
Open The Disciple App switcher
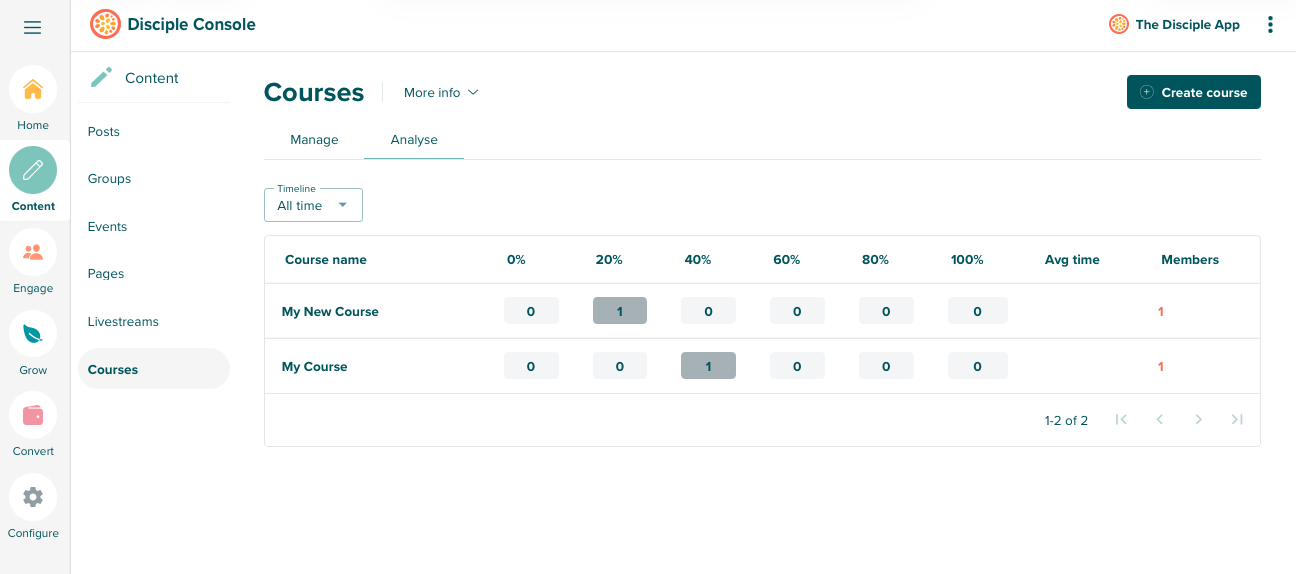click(1175, 25)
